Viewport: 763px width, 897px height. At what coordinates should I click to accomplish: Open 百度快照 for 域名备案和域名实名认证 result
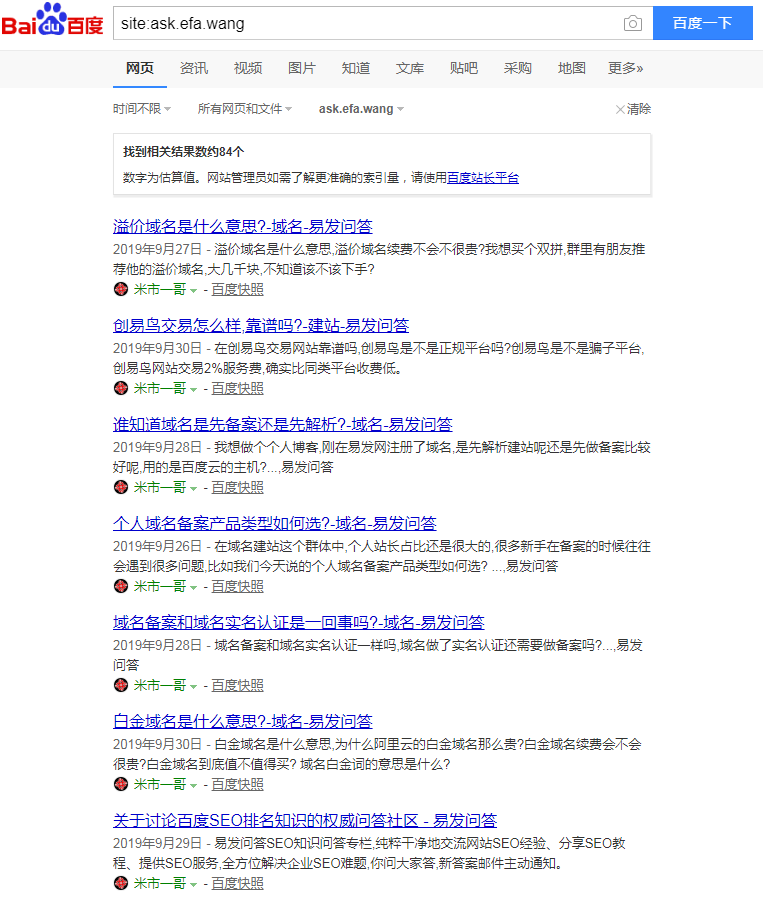[x=237, y=685]
